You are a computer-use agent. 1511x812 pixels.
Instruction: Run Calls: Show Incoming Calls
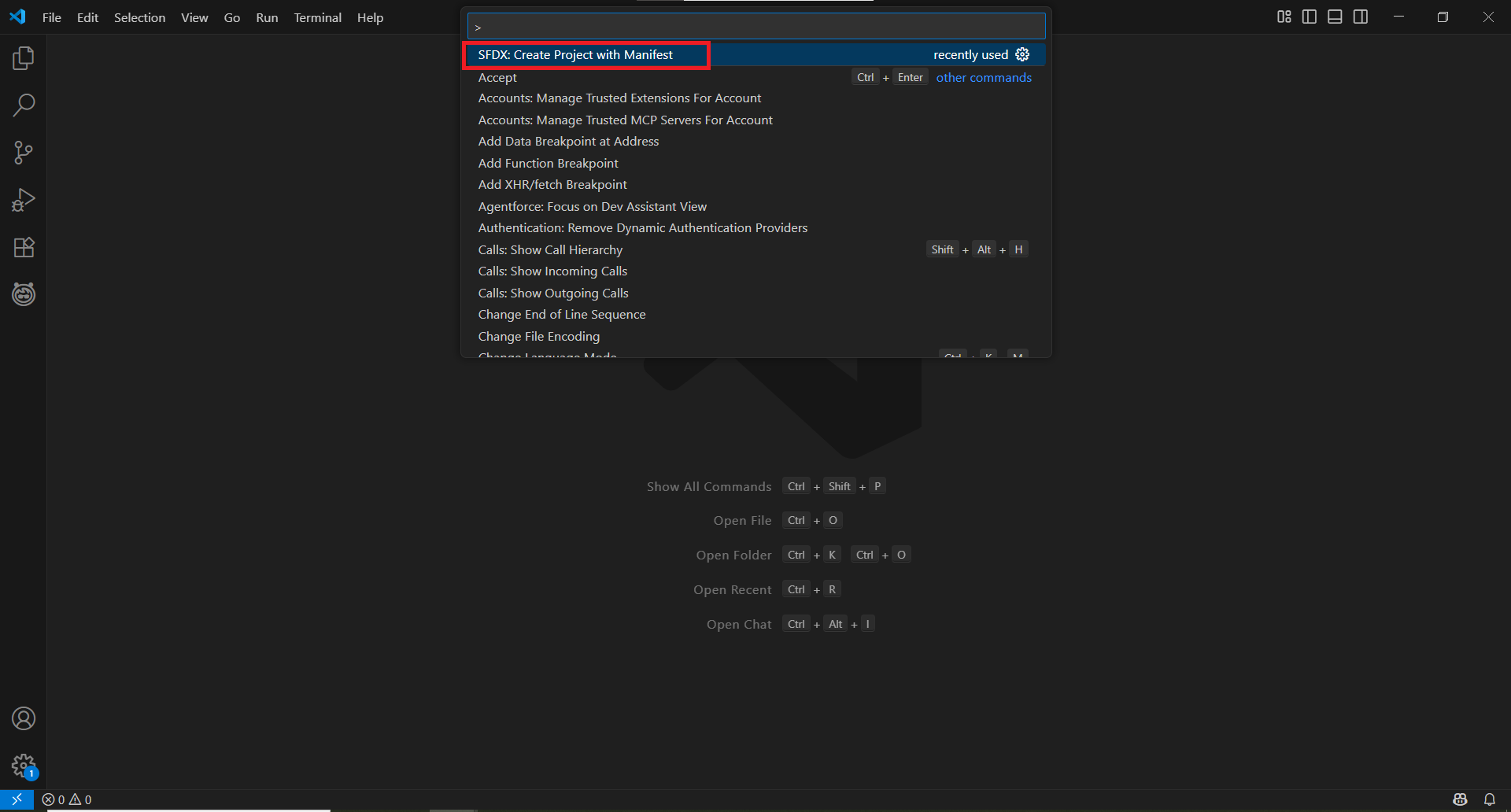click(x=756, y=271)
